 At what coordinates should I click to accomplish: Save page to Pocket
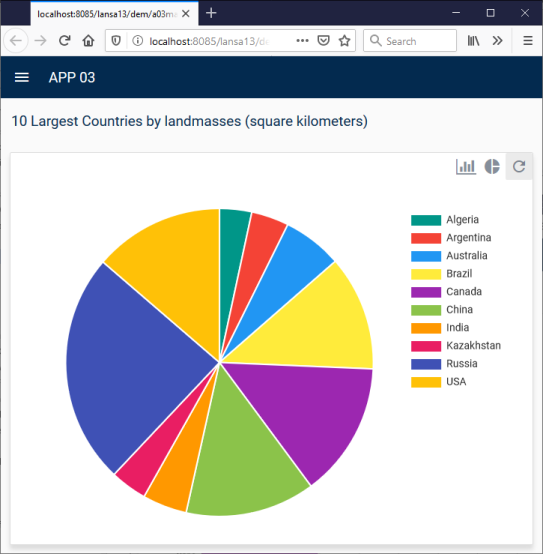coord(323,41)
